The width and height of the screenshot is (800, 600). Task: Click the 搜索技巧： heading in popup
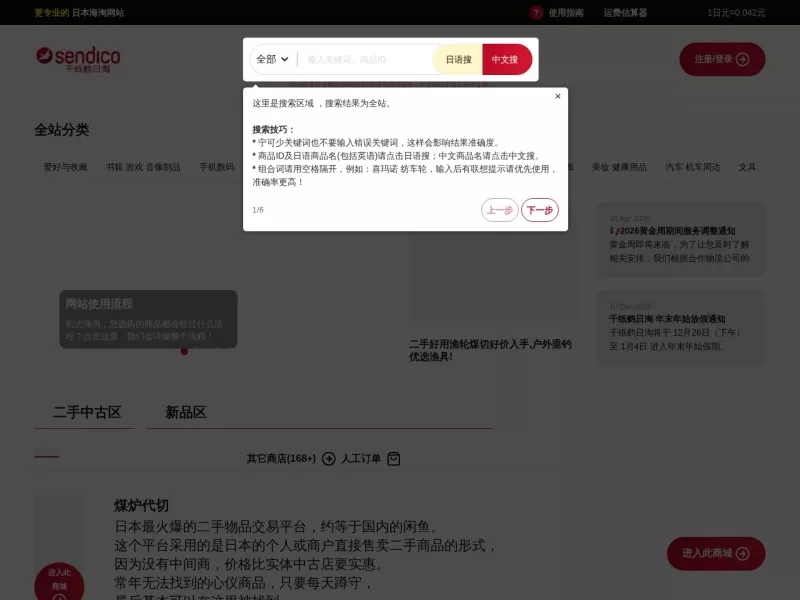click(273, 130)
